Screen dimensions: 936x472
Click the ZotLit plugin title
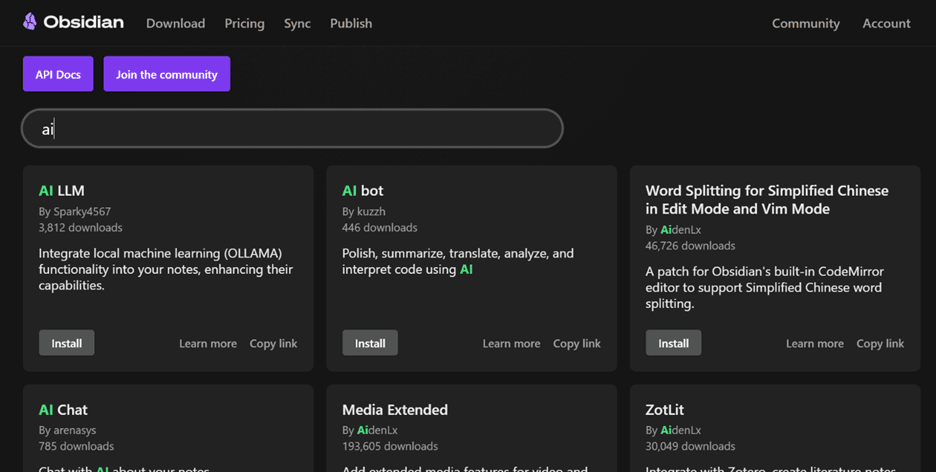point(664,409)
